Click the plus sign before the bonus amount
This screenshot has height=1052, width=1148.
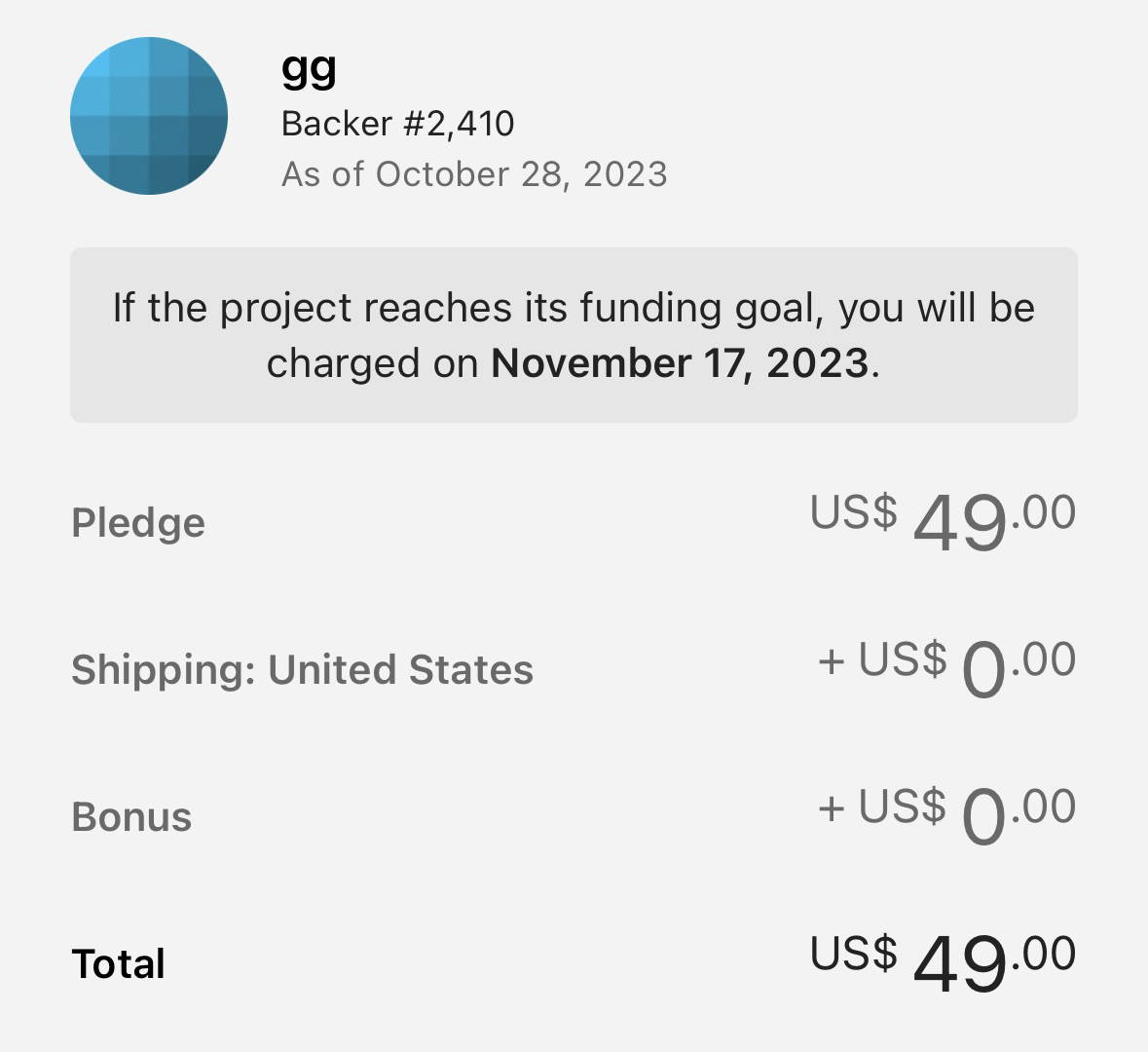[831, 808]
